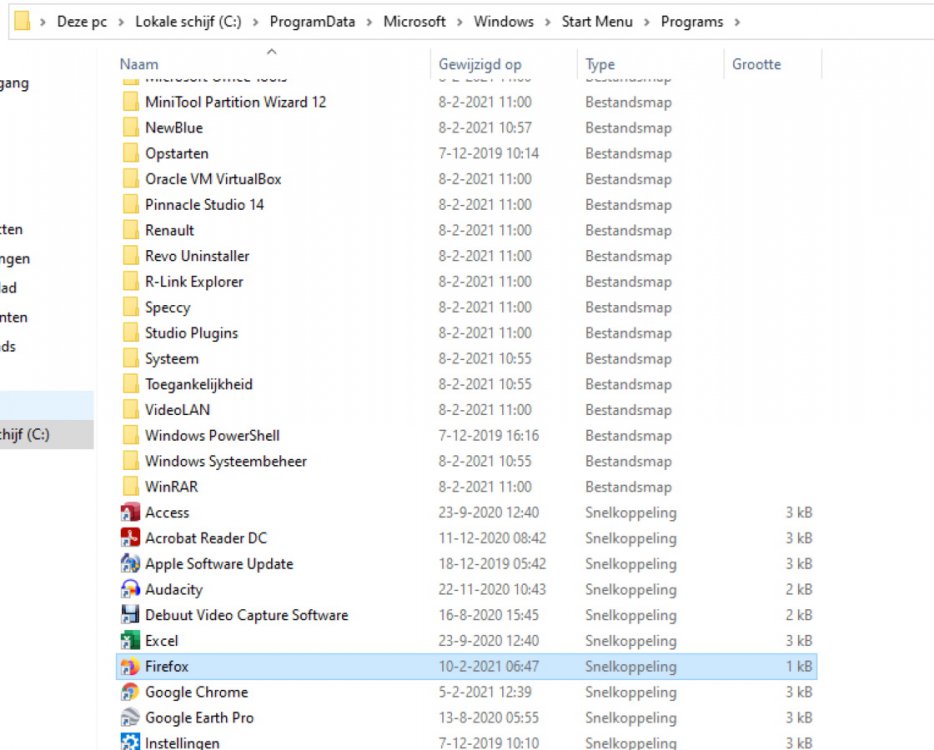Select the Opstarten folder icon

[130, 153]
